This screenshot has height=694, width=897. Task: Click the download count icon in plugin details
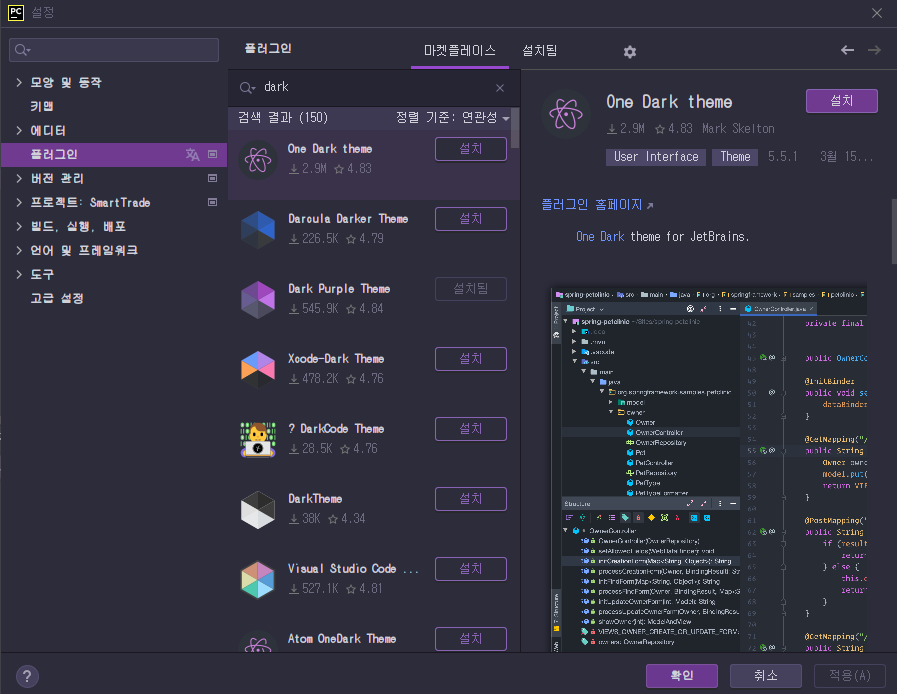point(612,129)
